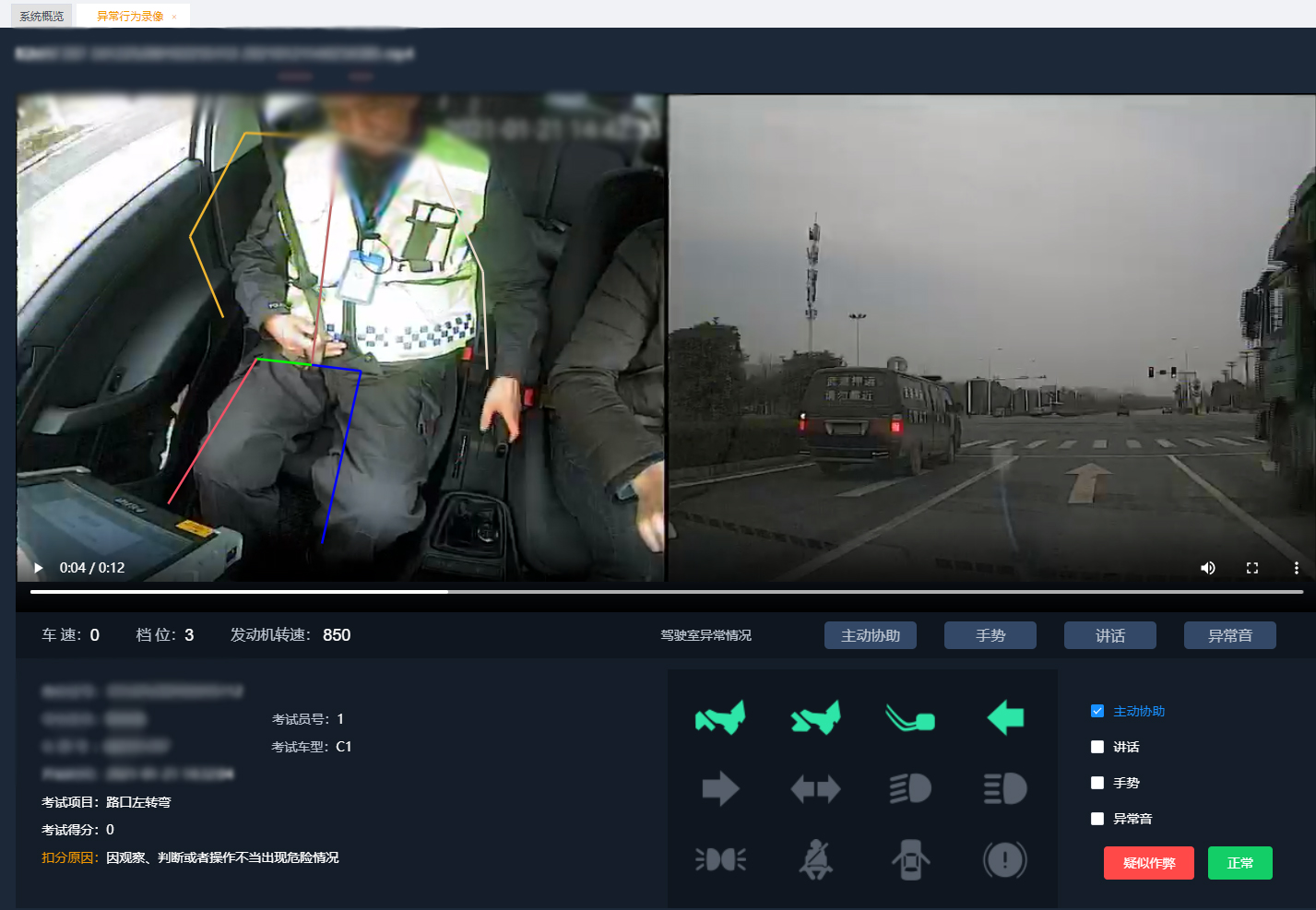Open the video more-options three-dot menu
The image size is (1316, 910).
(x=1296, y=568)
